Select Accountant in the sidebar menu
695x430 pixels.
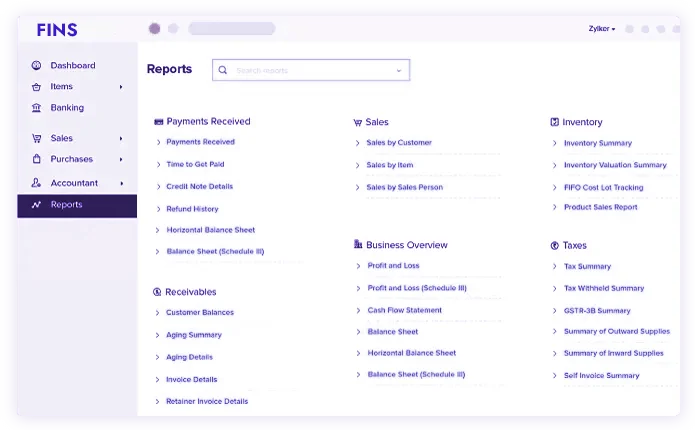coord(74,183)
